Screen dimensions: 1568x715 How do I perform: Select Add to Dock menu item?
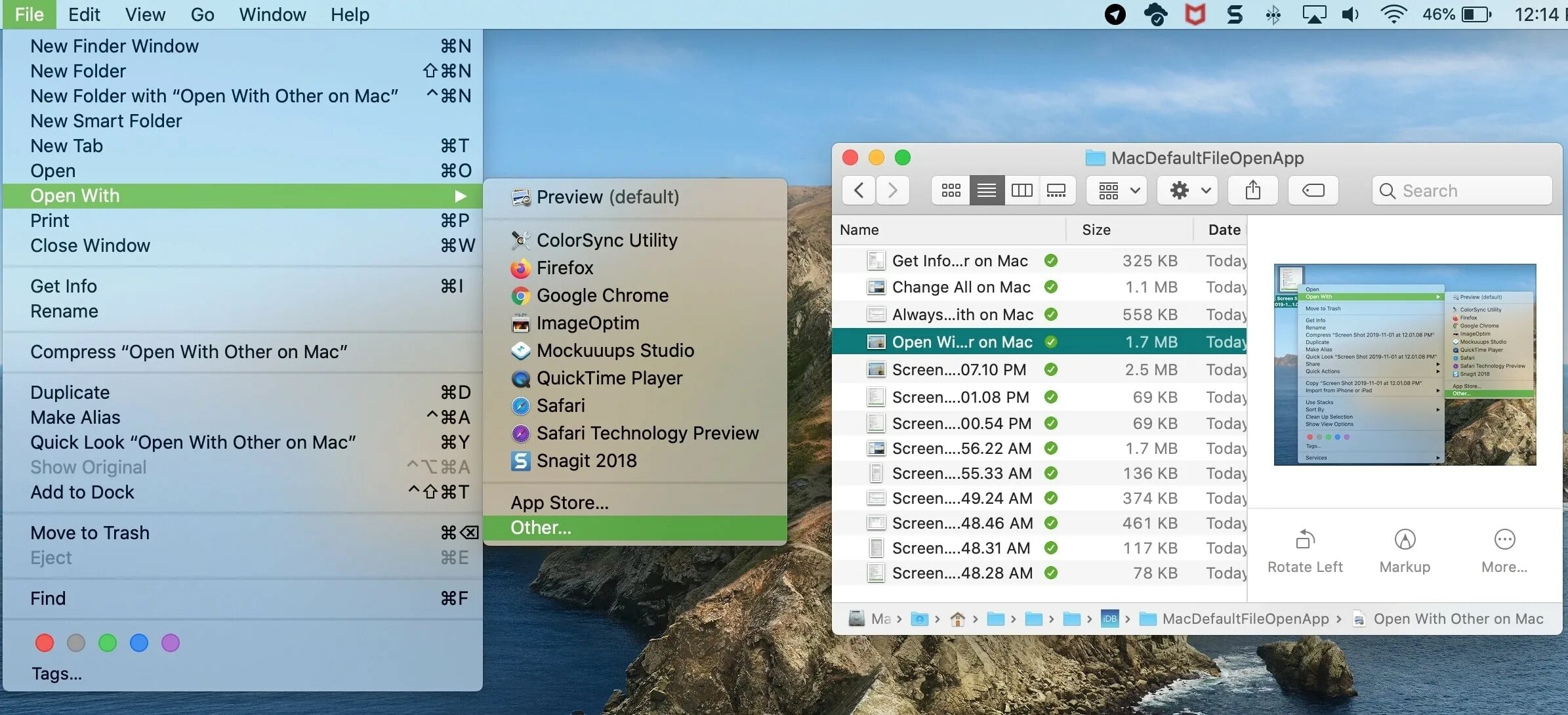243,492
